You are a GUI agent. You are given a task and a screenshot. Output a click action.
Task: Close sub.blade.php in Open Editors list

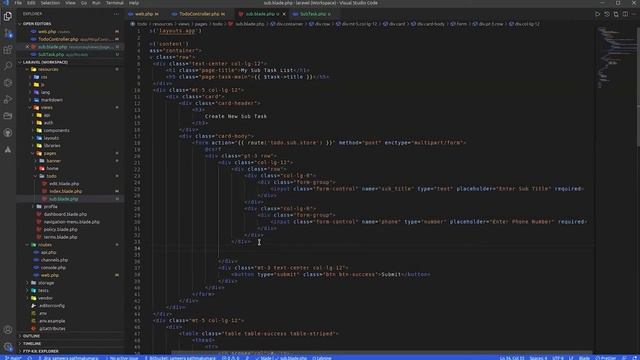[x=27, y=47]
